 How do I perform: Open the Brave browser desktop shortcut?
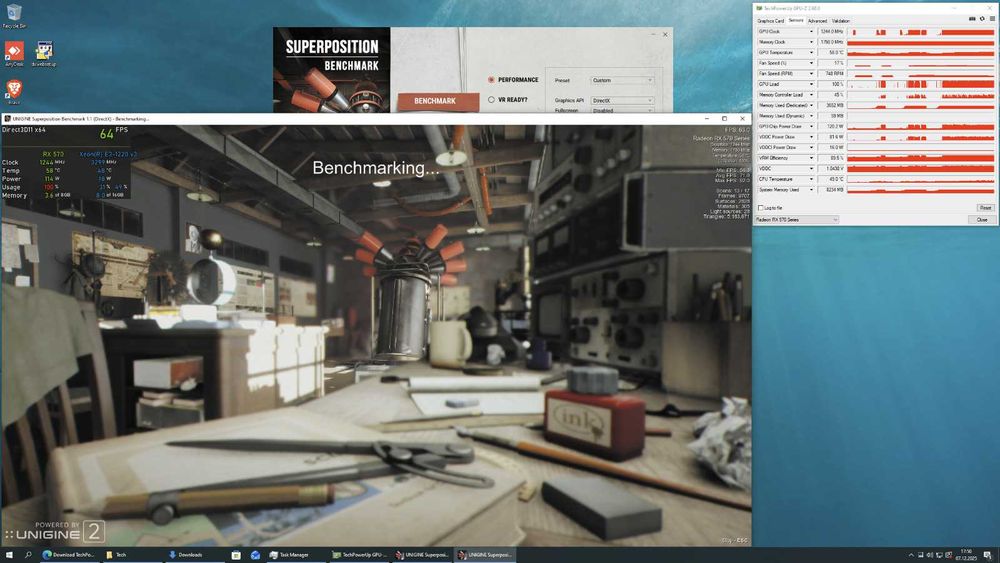(14, 91)
